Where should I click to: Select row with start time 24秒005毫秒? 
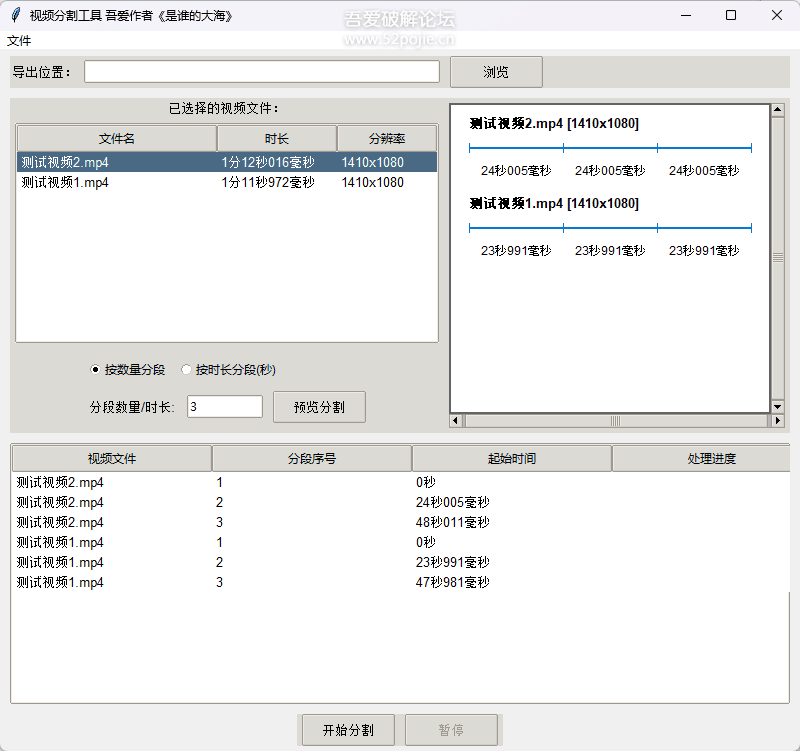pos(400,502)
